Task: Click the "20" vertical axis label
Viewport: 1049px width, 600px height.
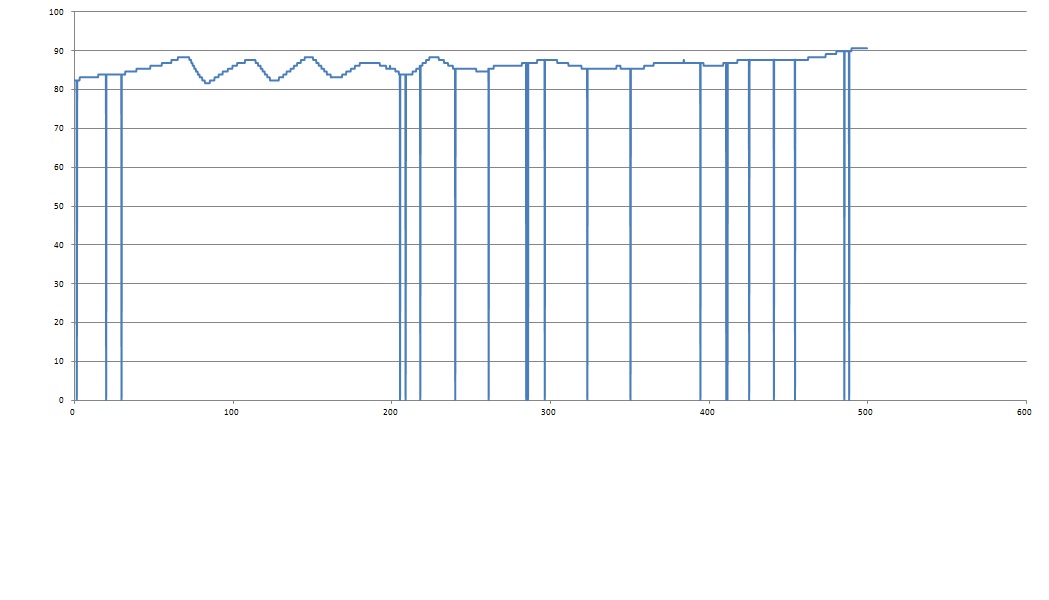Action: 57,323
